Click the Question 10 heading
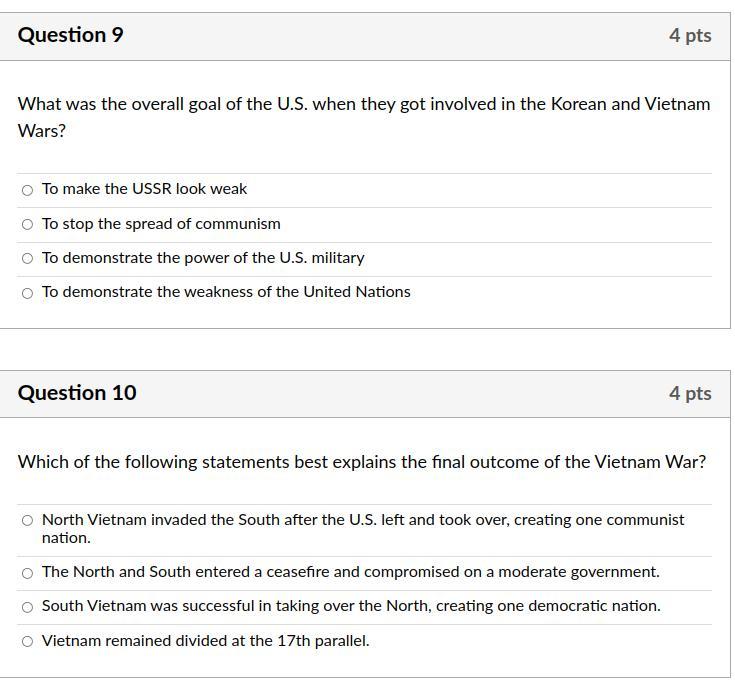Image resolution: width=735 pixels, height=694 pixels. (x=77, y=393)
